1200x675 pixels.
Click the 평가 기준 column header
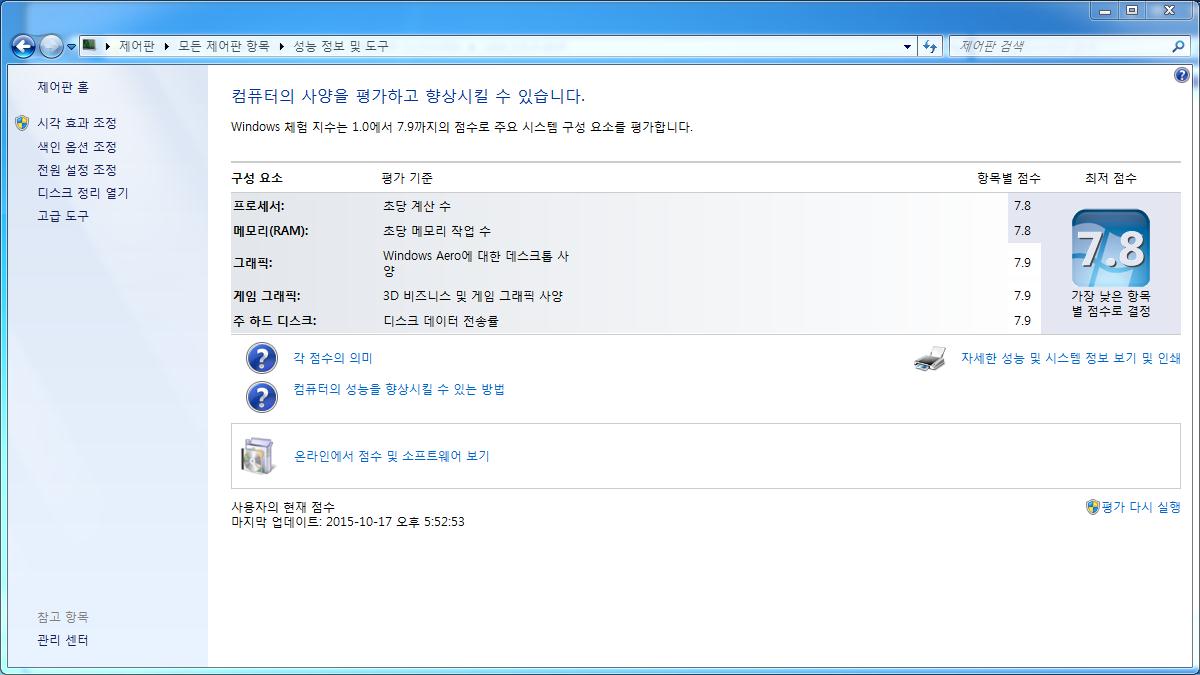[x=407, y=178]
